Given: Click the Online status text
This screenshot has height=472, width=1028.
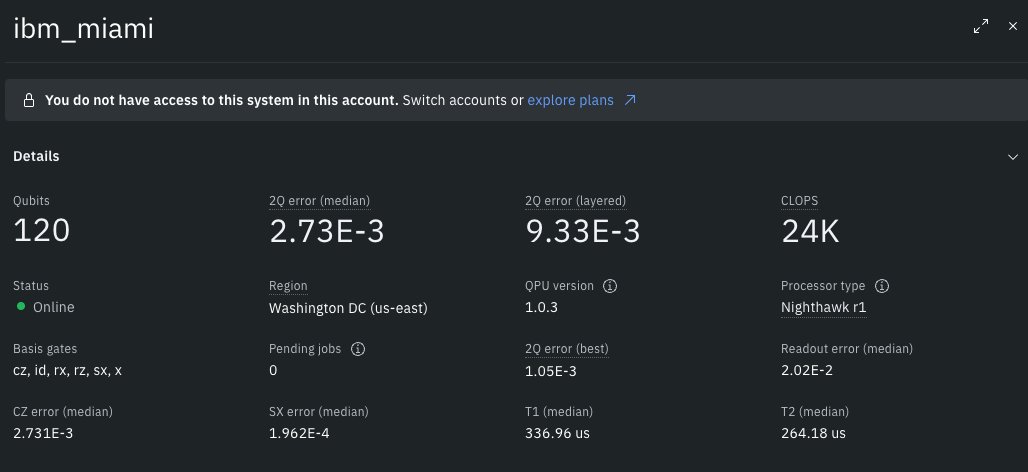Looking at the screenshot, I should pos(54,307).
